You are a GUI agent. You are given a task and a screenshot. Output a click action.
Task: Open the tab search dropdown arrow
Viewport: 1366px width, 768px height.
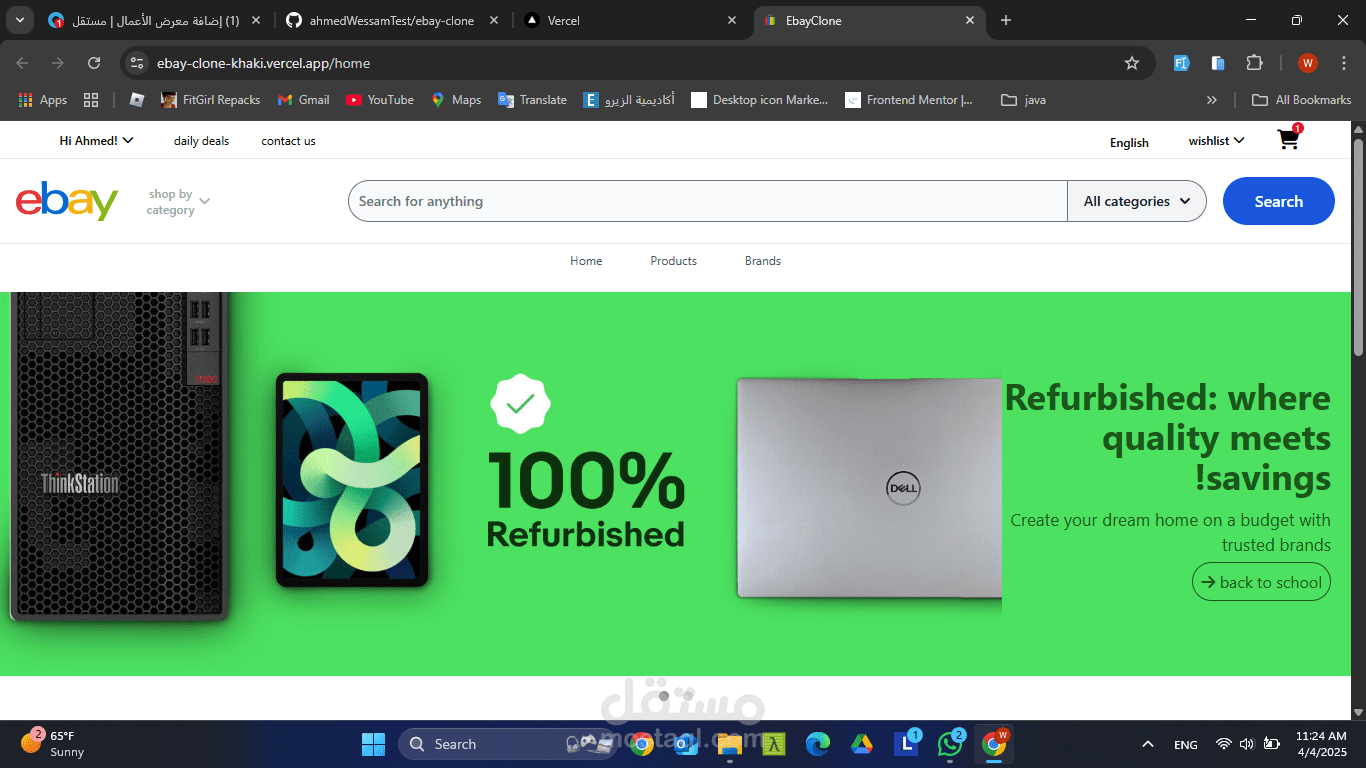pyautogui.click(x=20, y=20)
